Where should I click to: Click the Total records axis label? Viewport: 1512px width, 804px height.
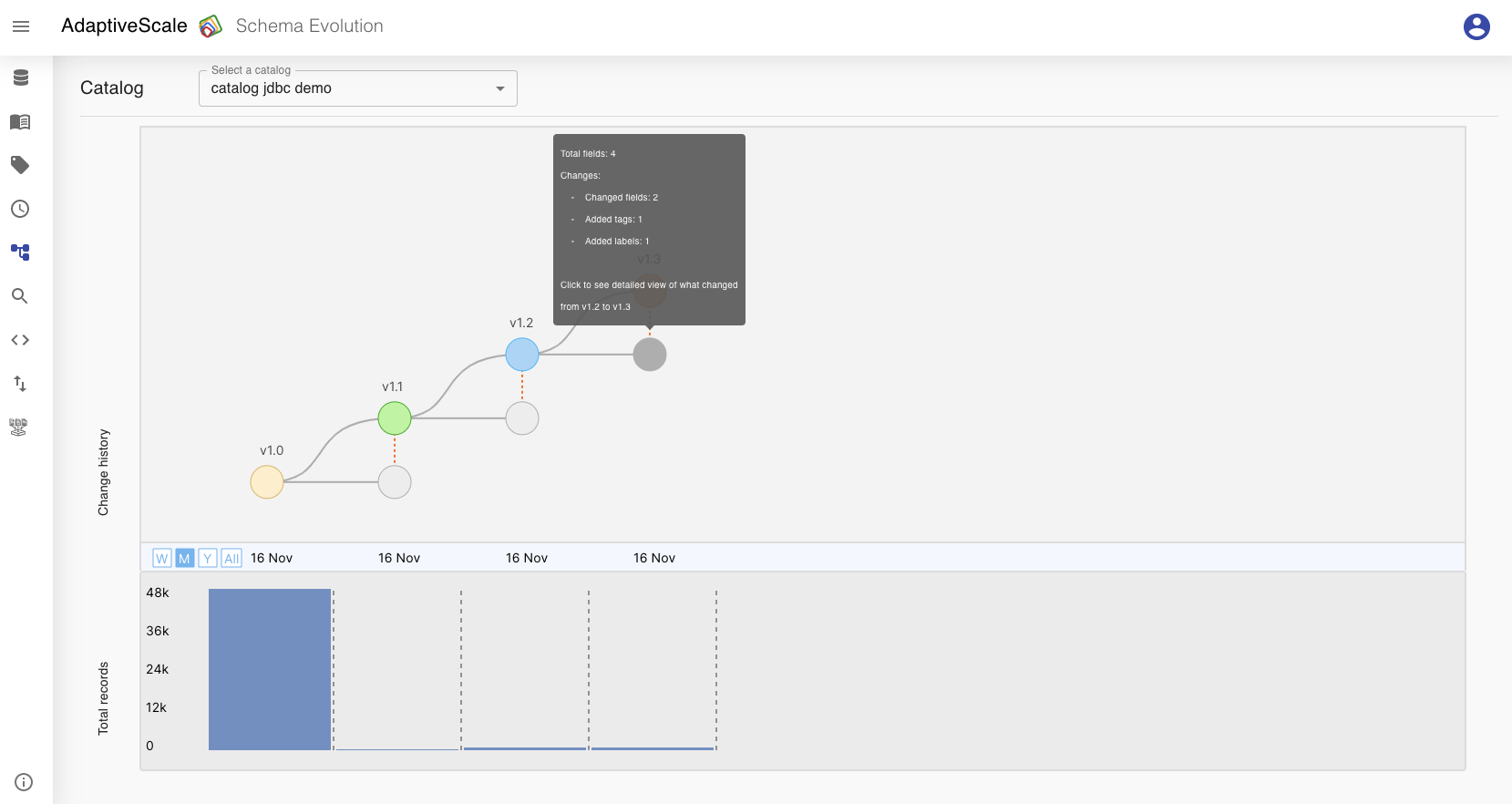(103, 698)
